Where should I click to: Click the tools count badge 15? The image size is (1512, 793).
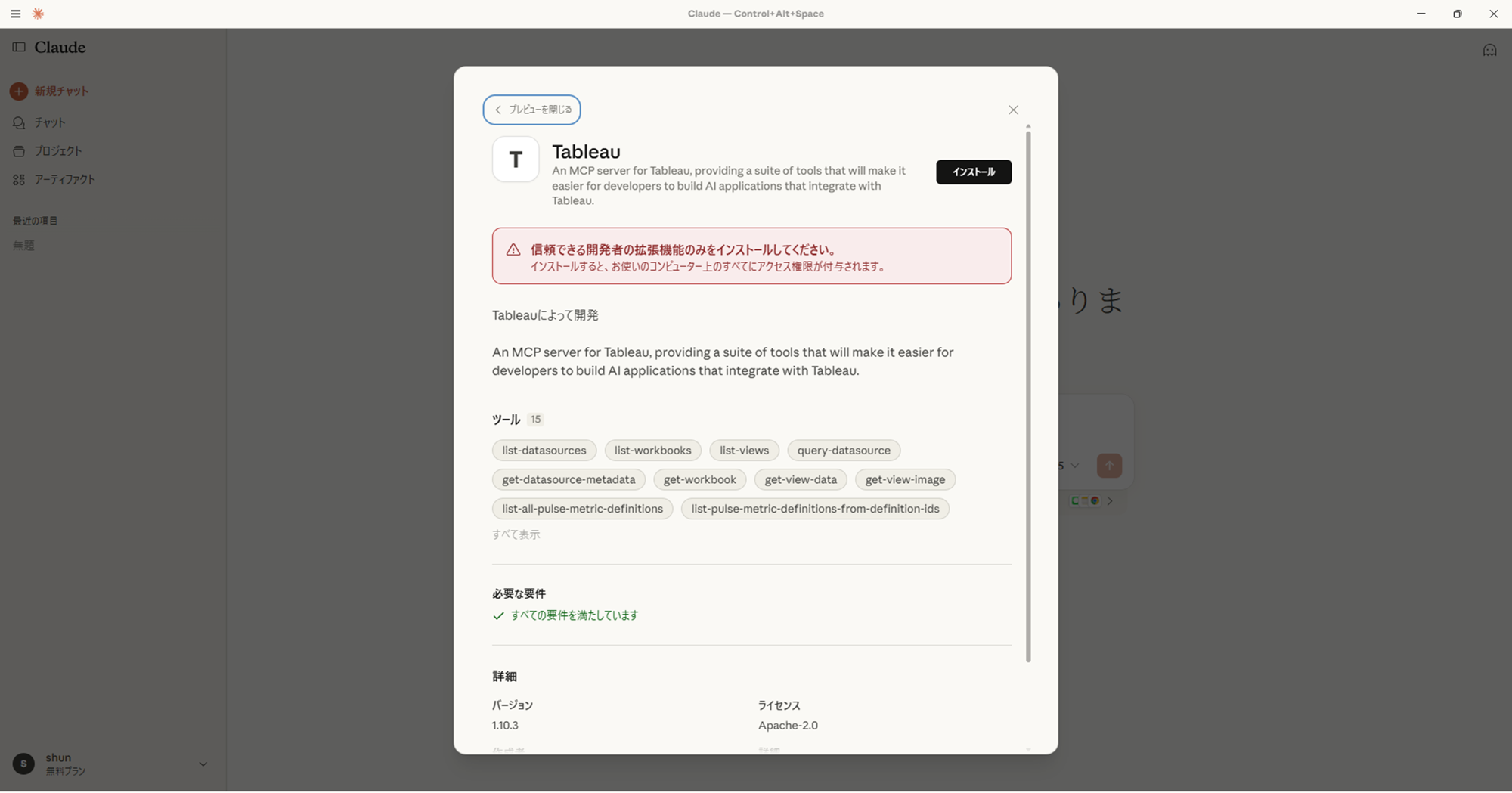tap(535, 419)
